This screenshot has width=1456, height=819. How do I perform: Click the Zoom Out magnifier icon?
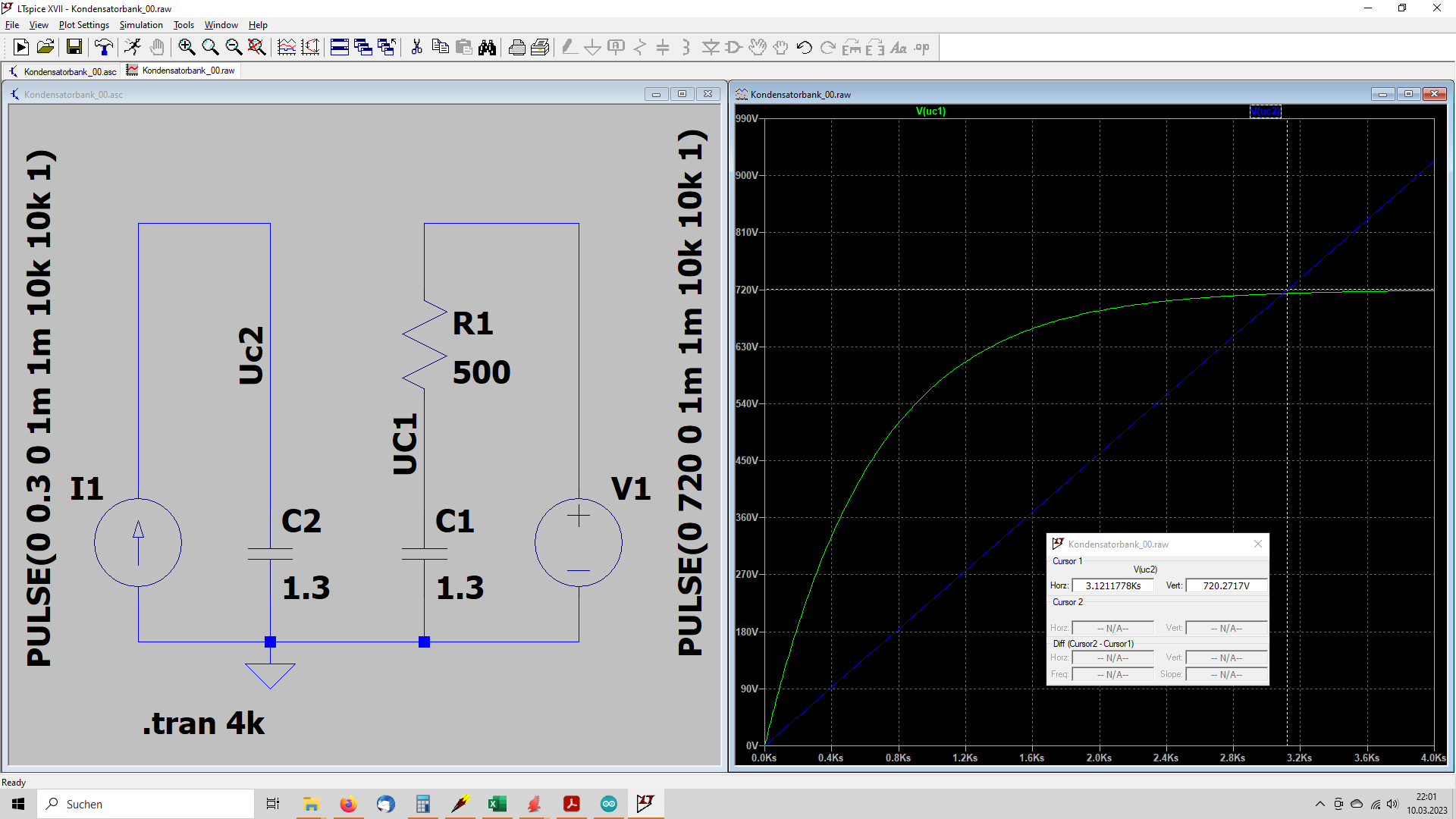(234, 47)
